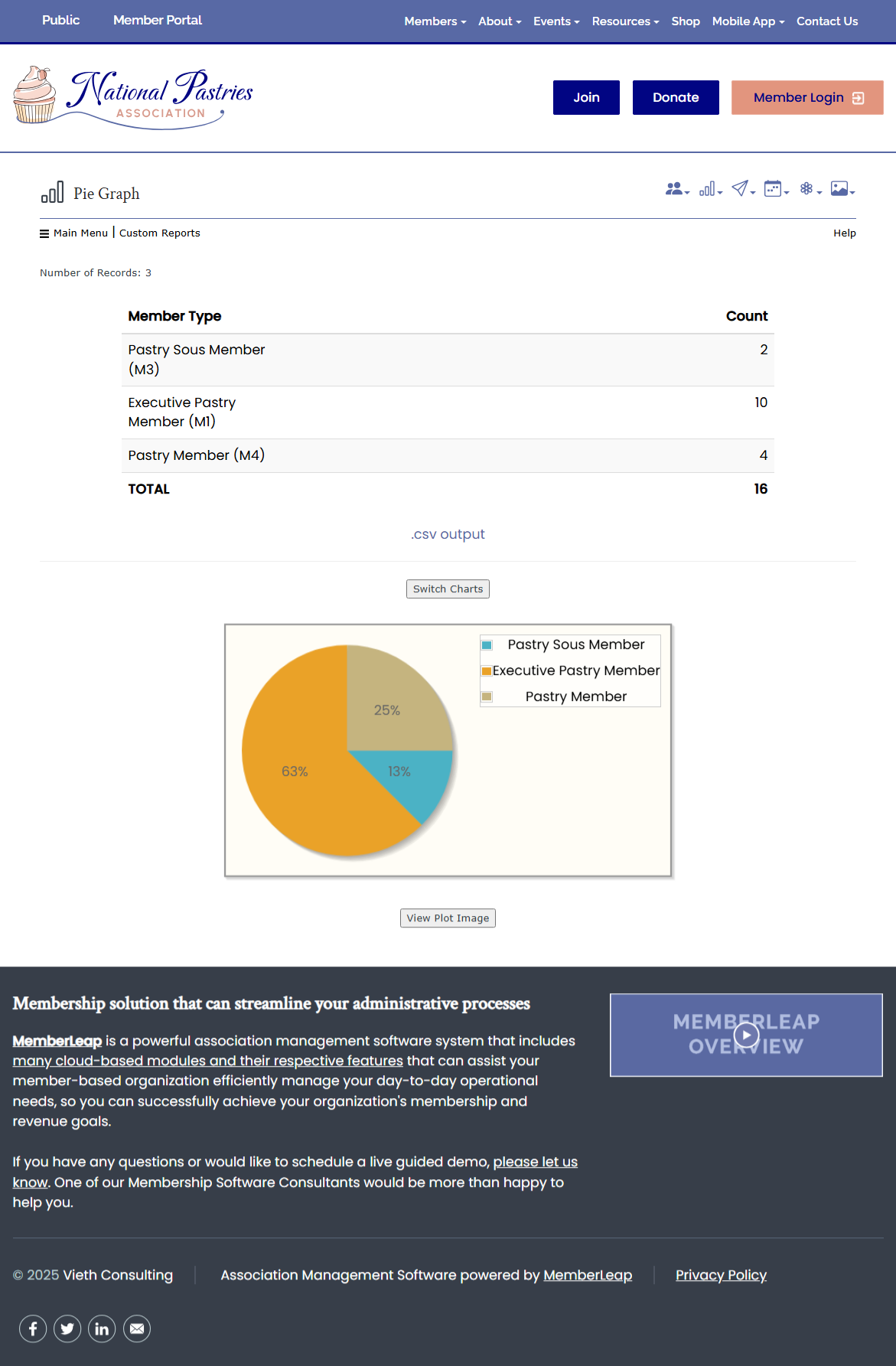Click the bar chart icon beside Pie Graph
The image size is (896, 1366).
53,193
